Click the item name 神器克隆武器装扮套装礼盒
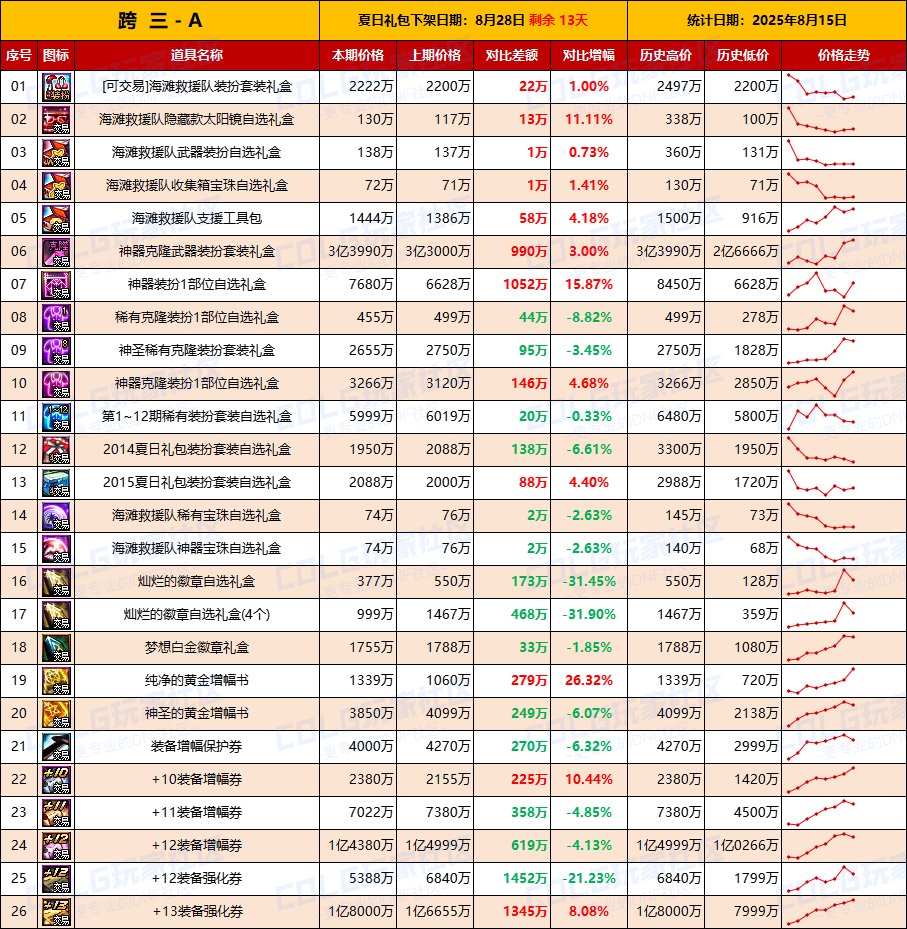 pos(197,252)
